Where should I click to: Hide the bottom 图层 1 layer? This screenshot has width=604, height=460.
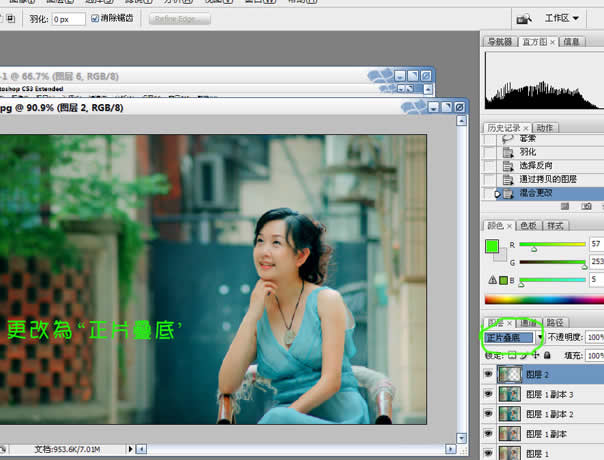489,453
